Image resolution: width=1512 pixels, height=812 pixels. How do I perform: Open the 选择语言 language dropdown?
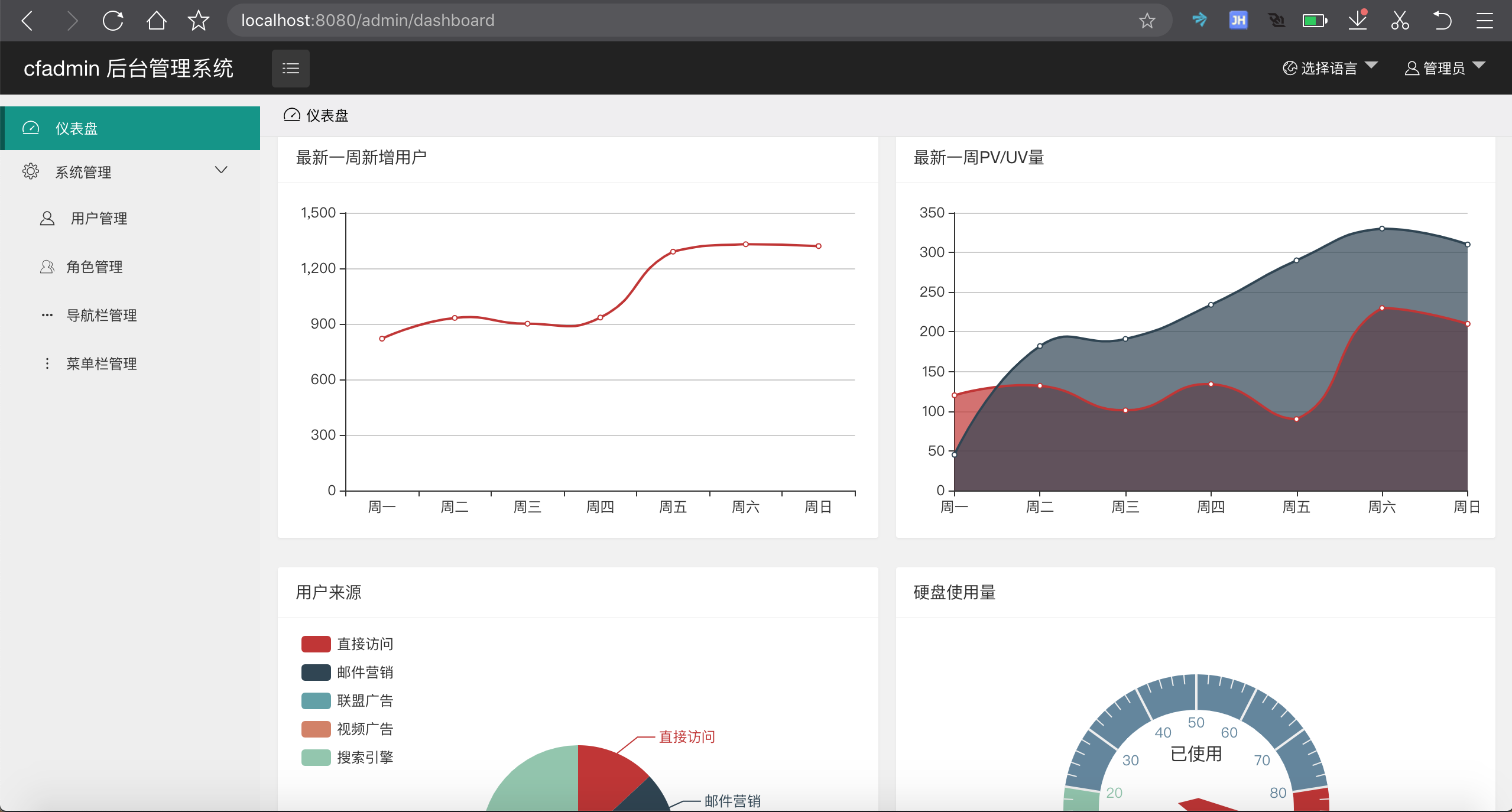coord(1330,69)
